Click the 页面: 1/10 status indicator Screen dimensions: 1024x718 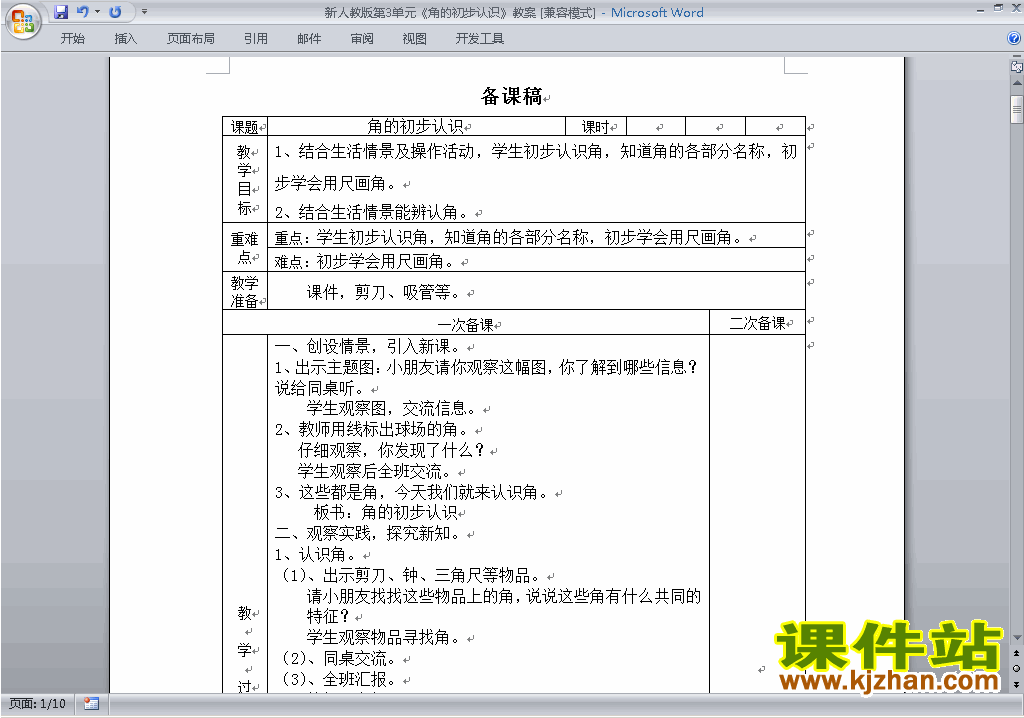point(37,704)
